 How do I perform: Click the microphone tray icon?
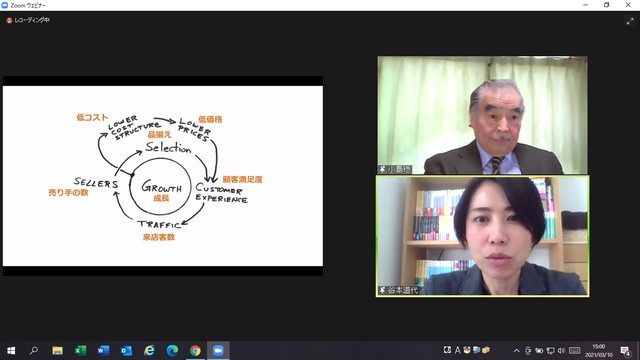(528, 351)
